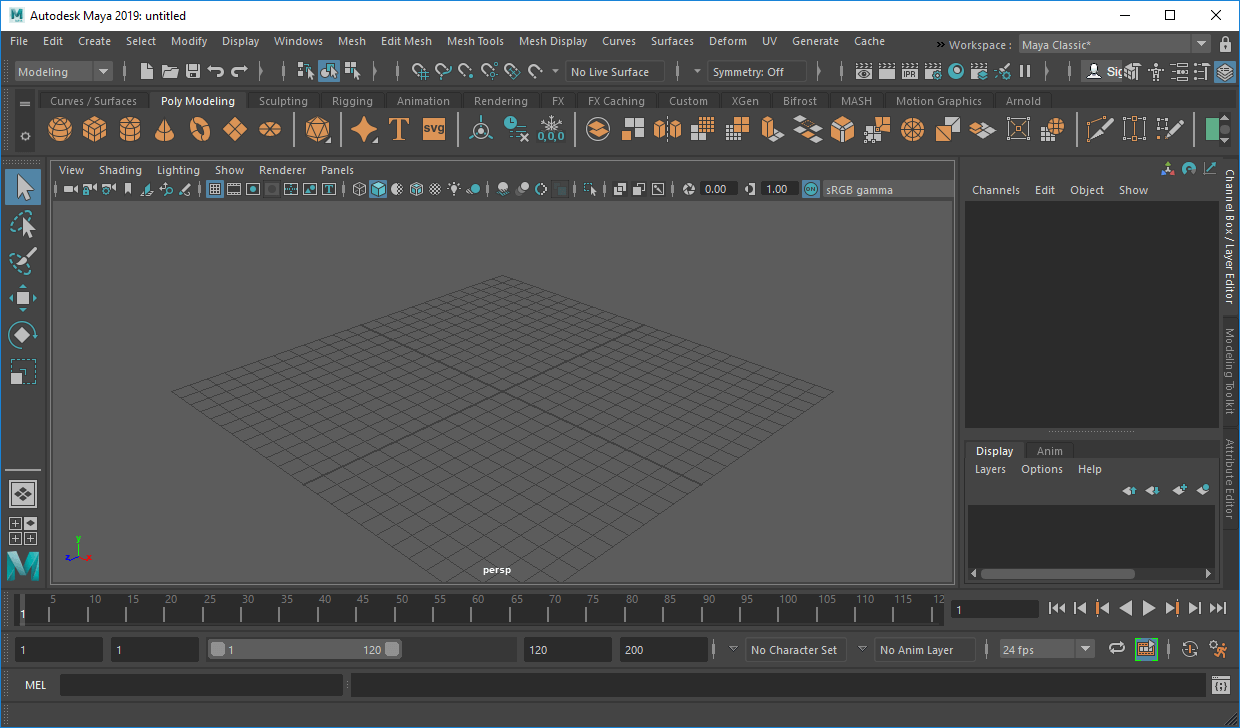Image resolution: width=1240 pixels, height=728 pixels.
Task: Create a polygon disc from the shelf
Action: (270, 130)
